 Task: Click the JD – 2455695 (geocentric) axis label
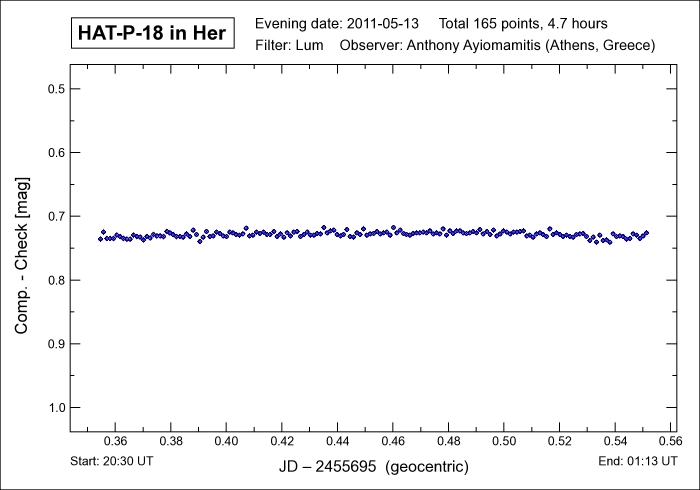[373, 467]
